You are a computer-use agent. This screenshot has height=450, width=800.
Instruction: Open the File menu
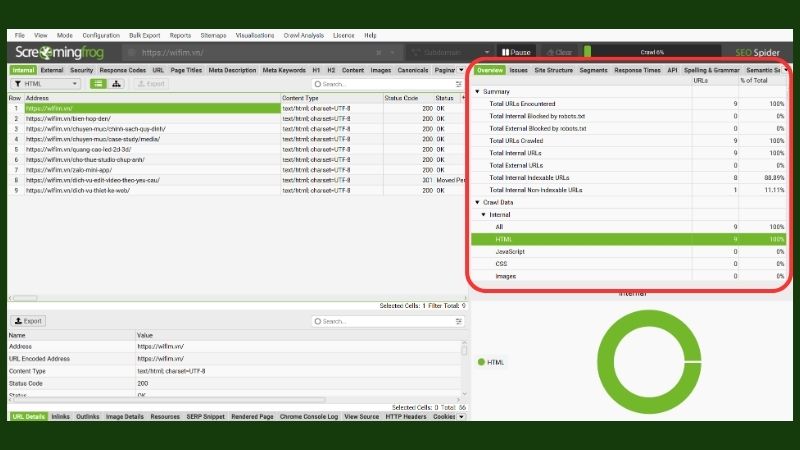tap(20, 35)
